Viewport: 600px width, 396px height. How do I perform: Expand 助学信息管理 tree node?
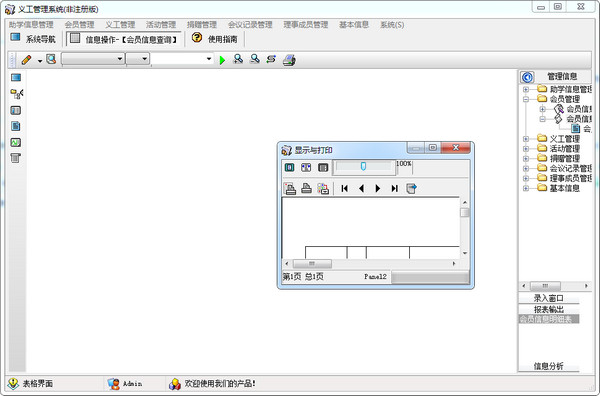coord(526,90)
